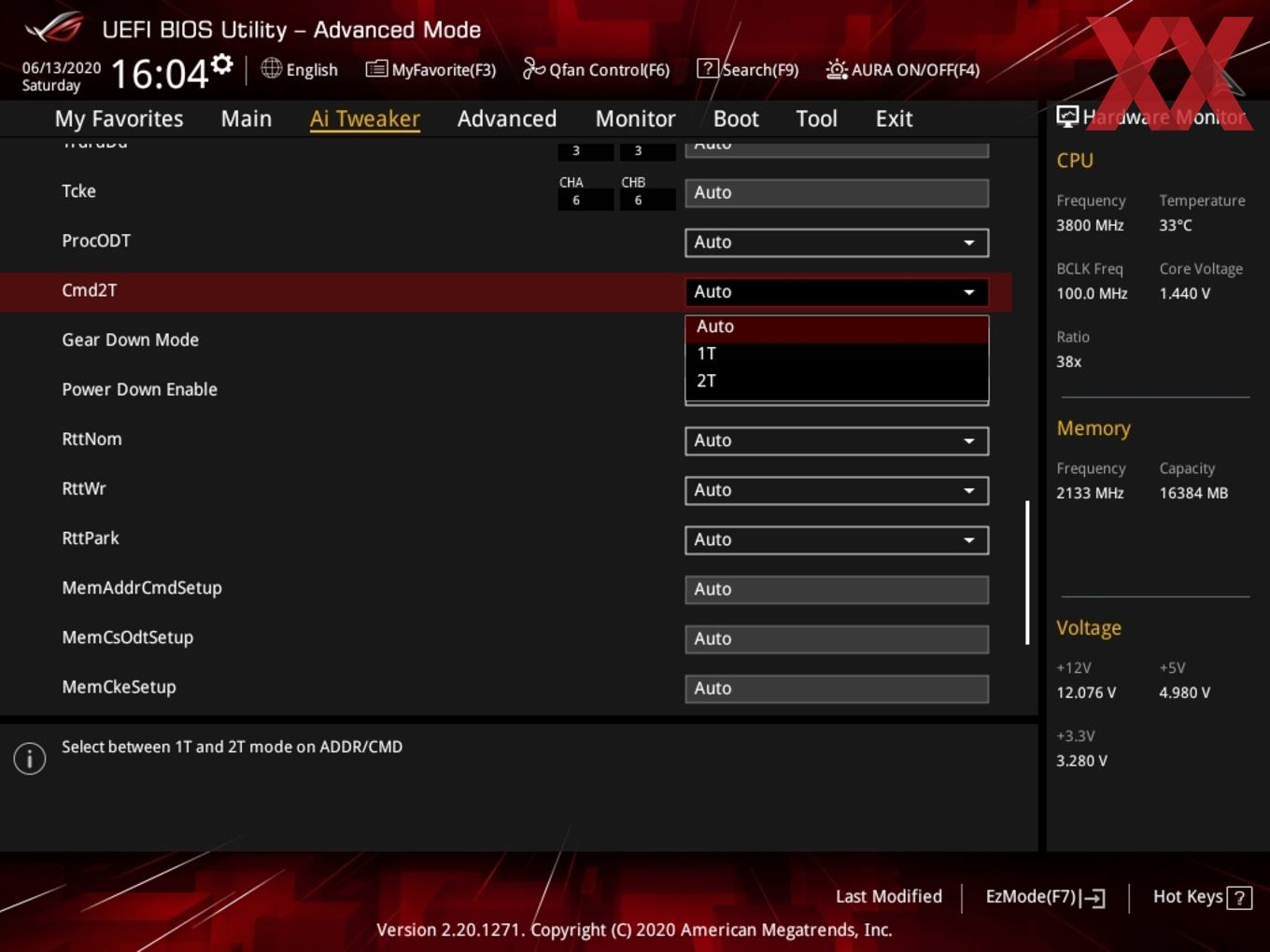The image size is (1270, 952).
Task: Open the language globe icon
Action: click(x=271, y=68)
